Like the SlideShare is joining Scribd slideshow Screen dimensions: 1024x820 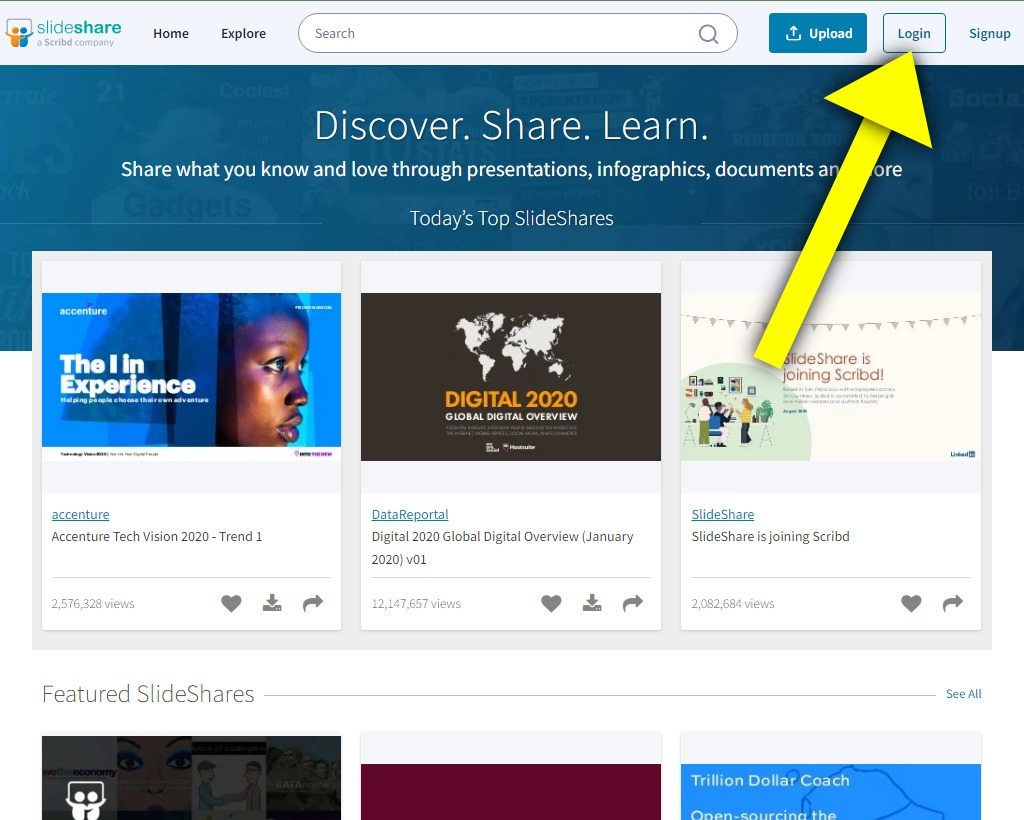[x=912, y=603]
